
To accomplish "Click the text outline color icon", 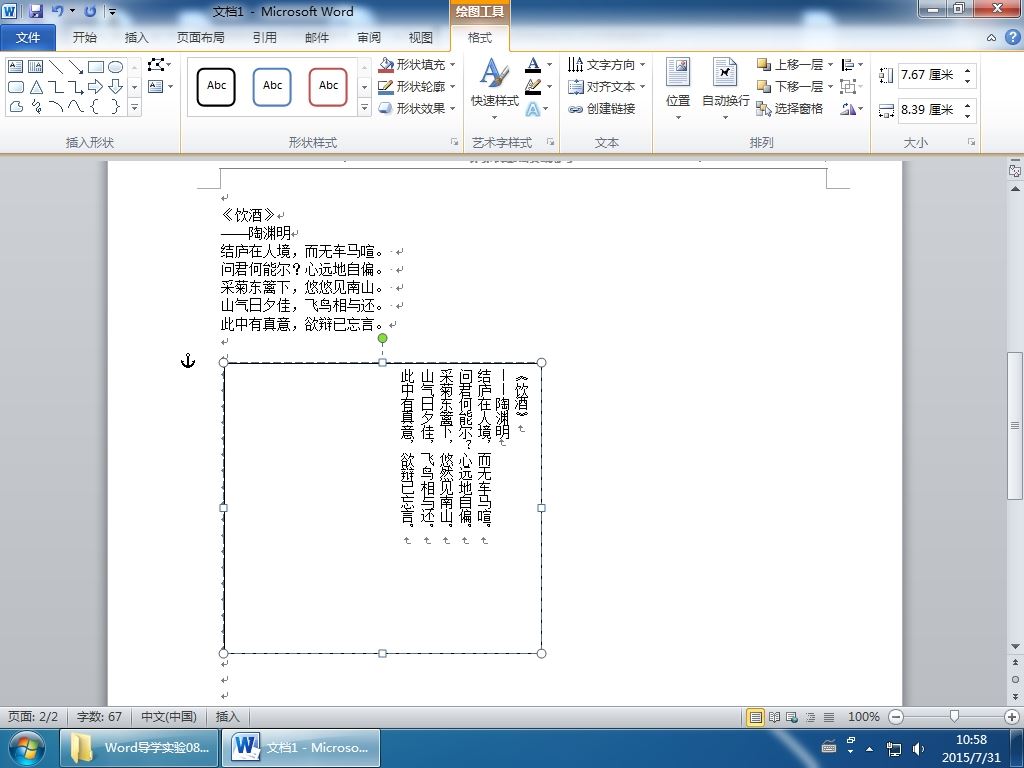I will point(533,86).
